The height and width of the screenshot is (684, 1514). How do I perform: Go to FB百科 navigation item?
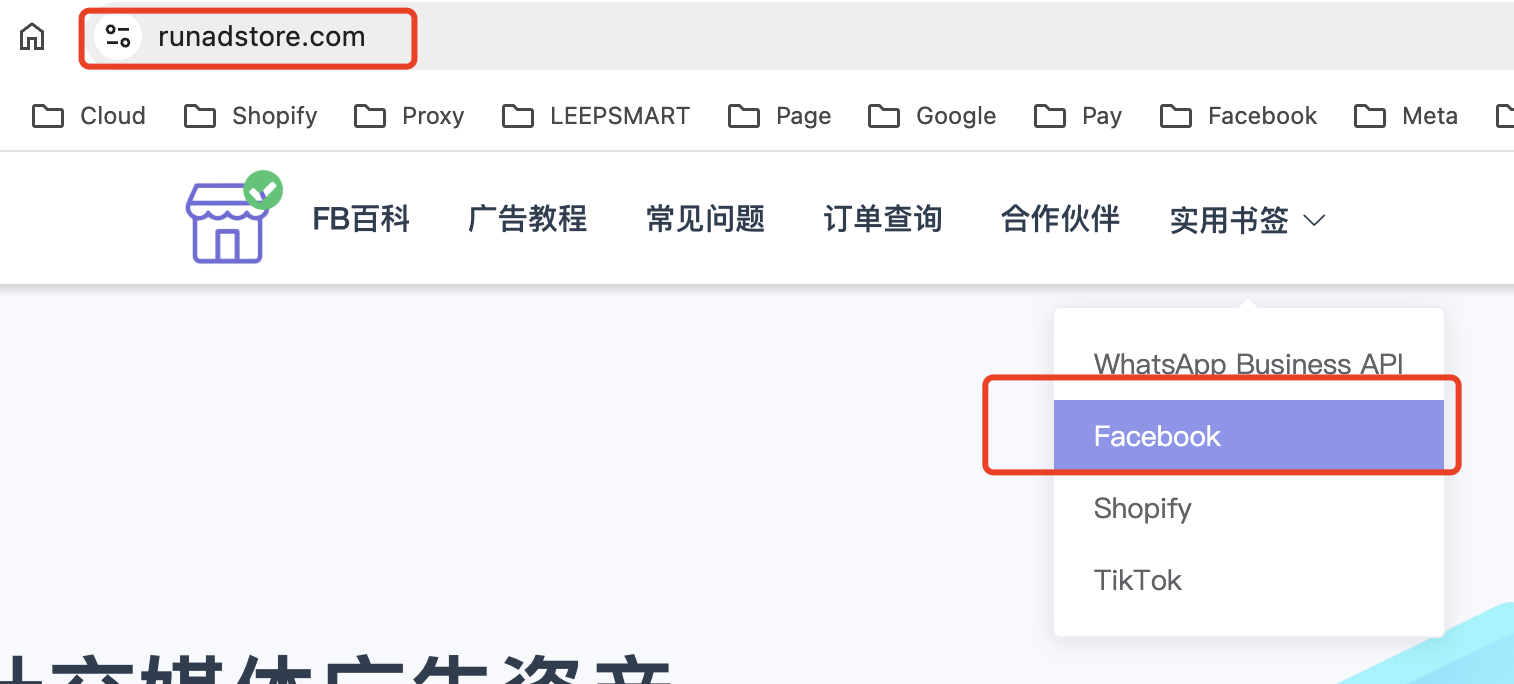click(x=362, y=219)
